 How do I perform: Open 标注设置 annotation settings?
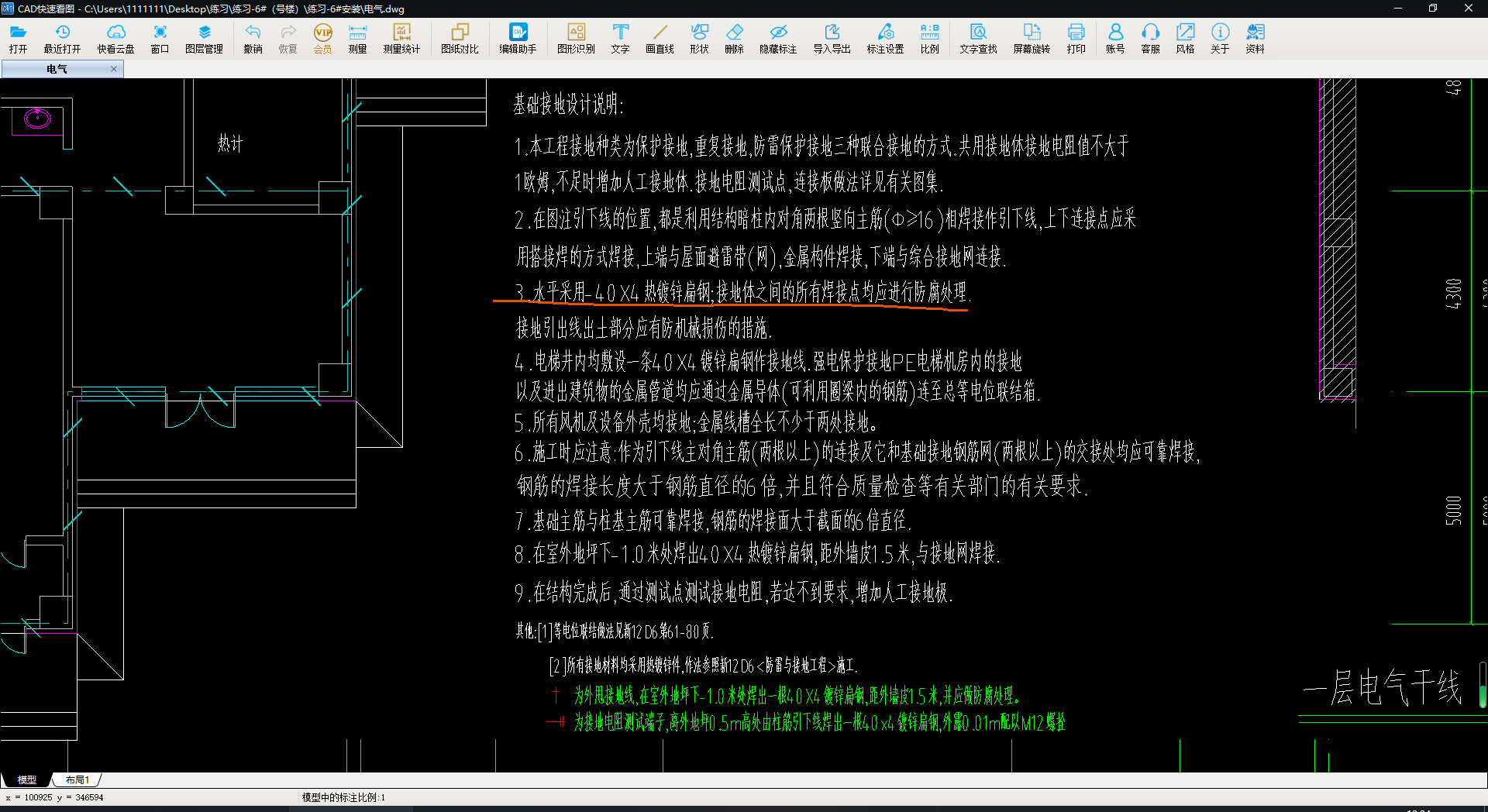885,38
